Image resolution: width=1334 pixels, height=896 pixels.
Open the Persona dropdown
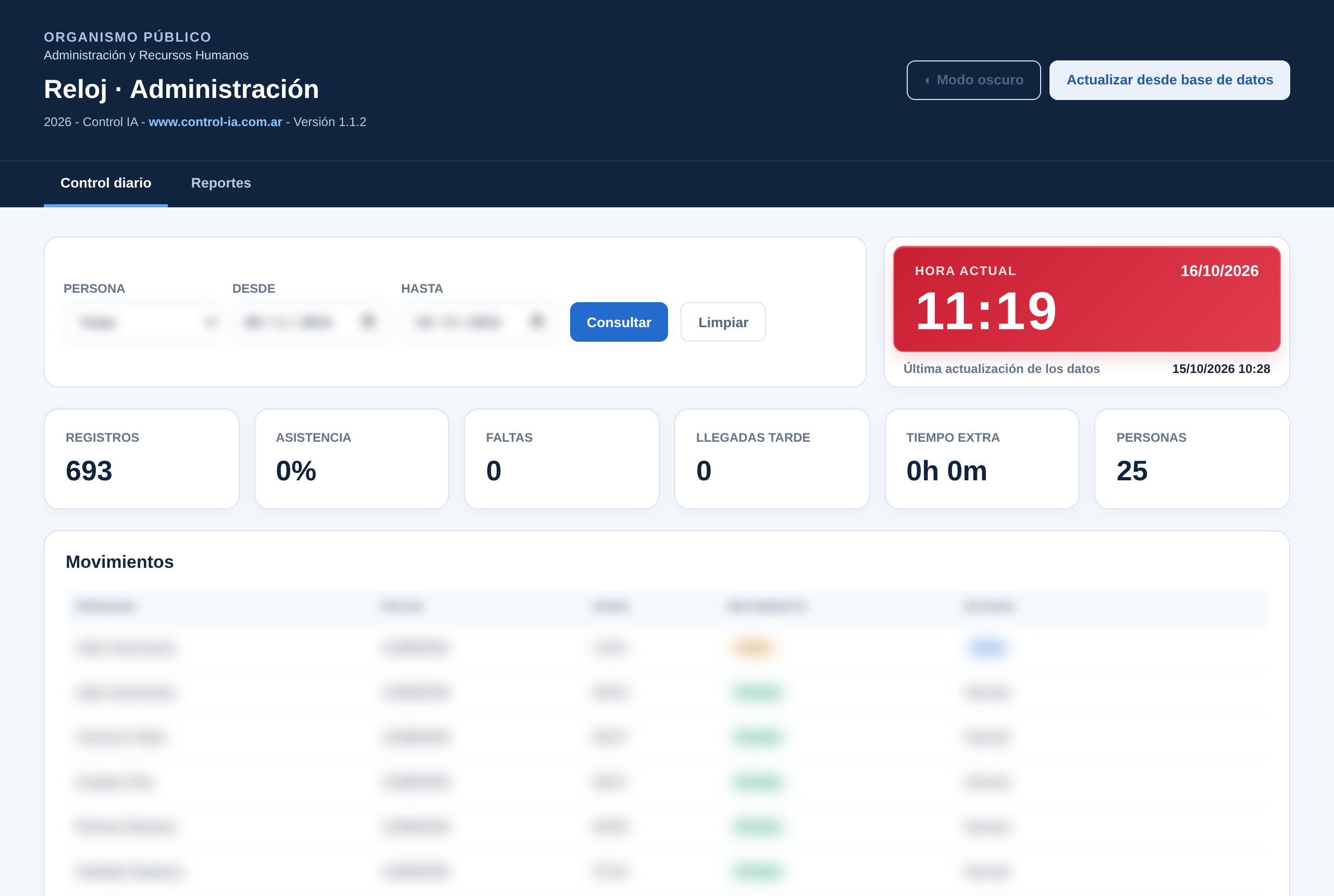[142, 322]
